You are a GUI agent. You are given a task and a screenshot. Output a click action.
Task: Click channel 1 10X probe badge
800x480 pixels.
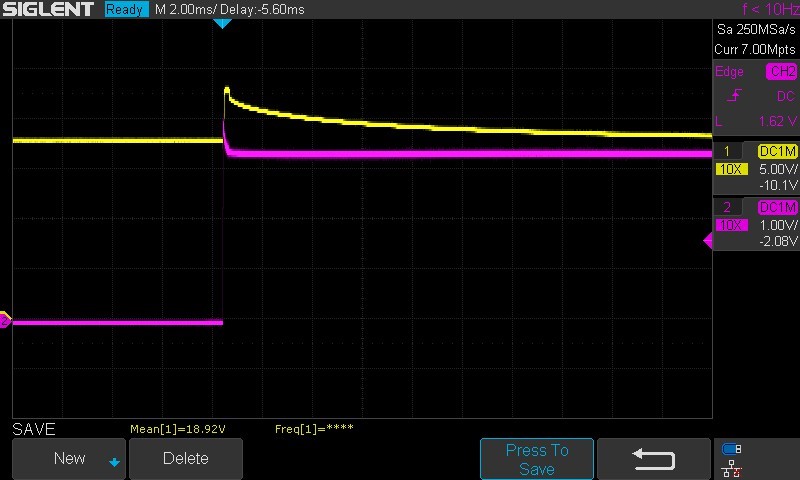732,169
